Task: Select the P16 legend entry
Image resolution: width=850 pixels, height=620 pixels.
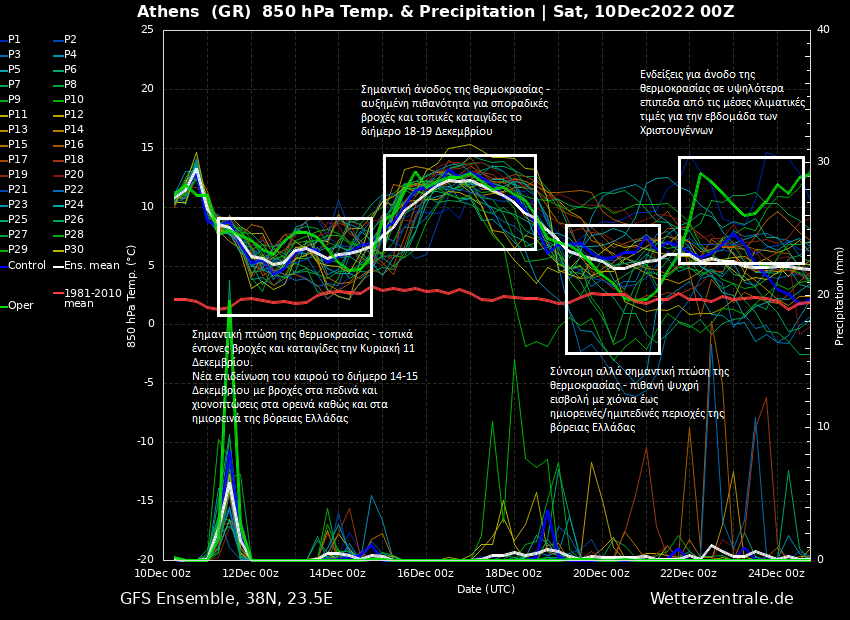Action: (x=74, y=145)
